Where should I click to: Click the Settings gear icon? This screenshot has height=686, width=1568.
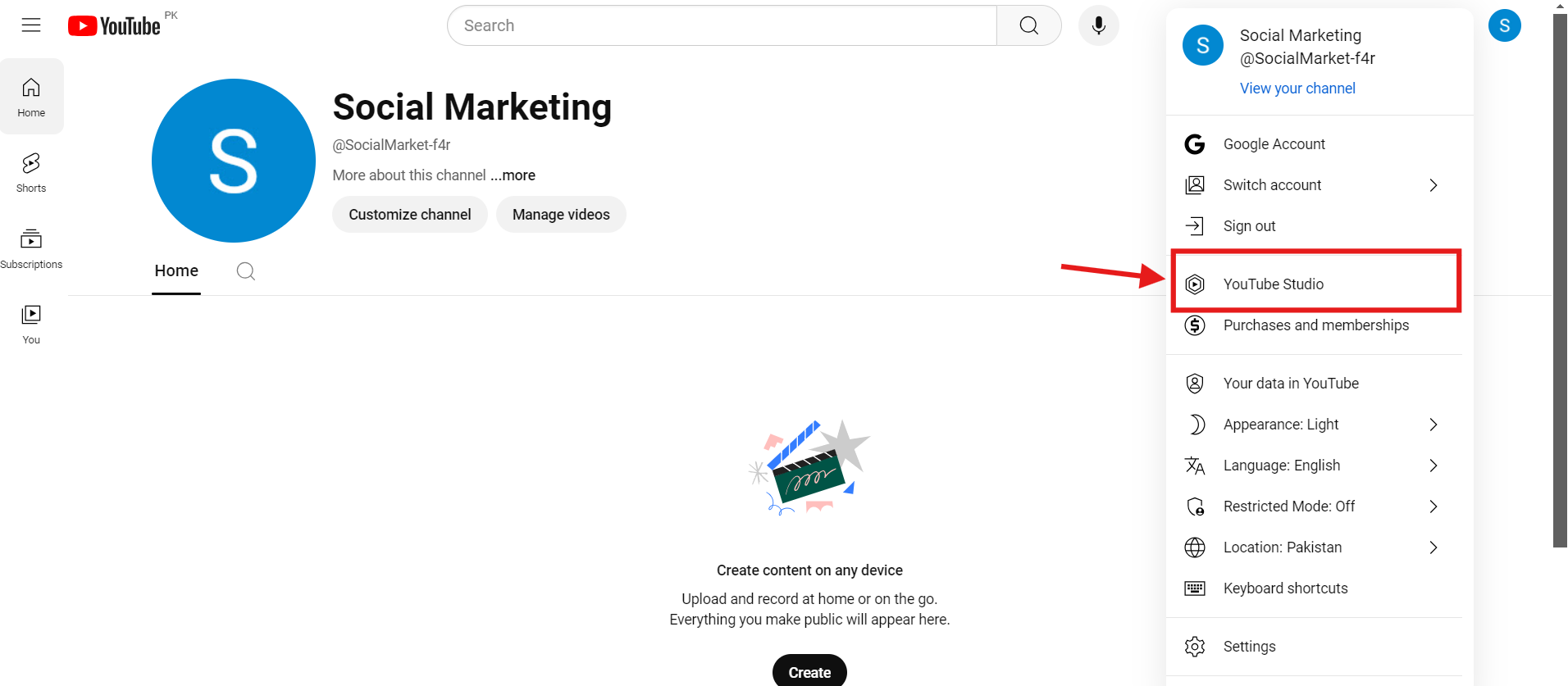1195,647
